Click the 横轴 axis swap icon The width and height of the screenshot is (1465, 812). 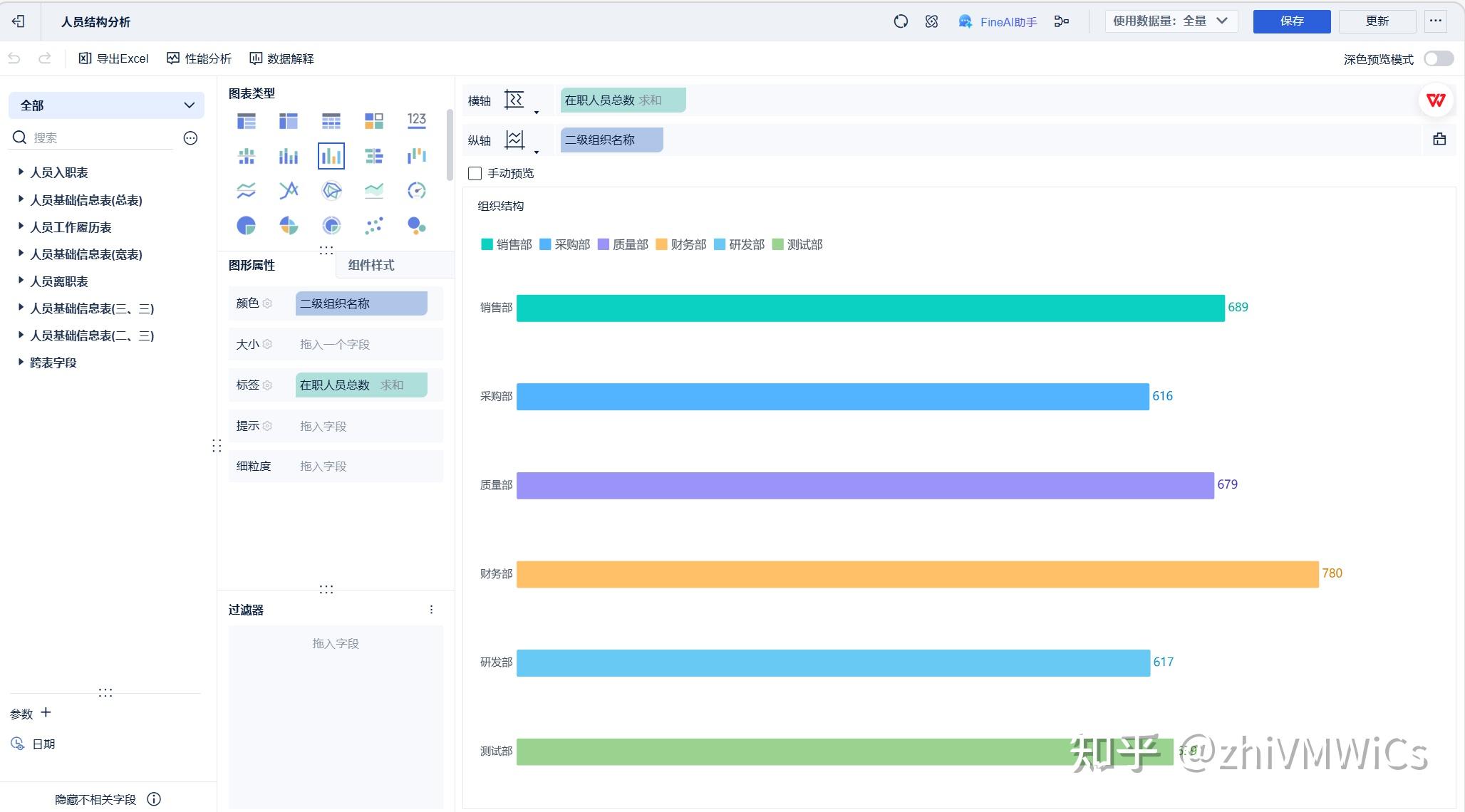(x=514, y=100)
